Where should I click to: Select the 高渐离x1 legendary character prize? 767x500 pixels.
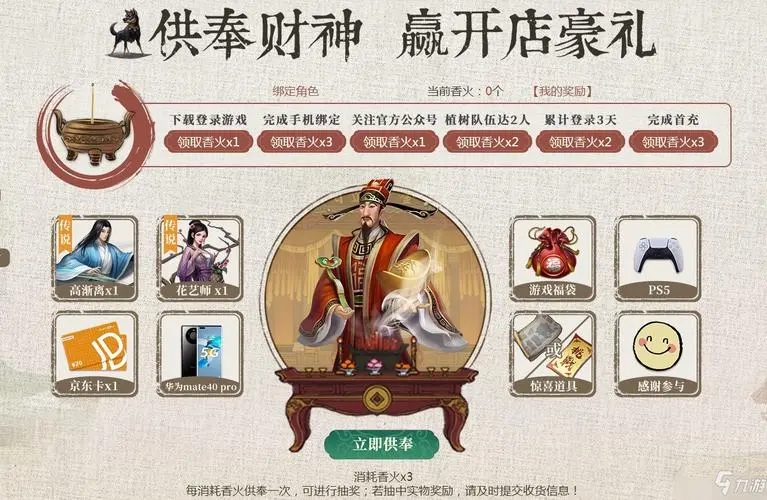click(95, 258)
